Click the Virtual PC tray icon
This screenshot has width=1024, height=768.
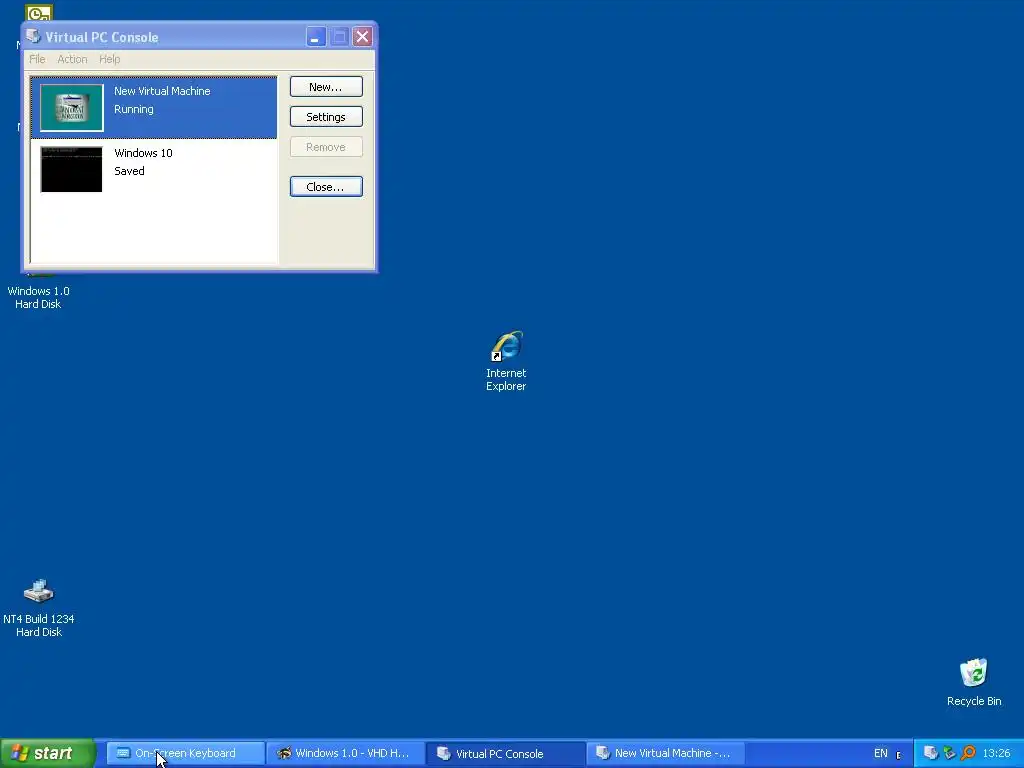click(x=931, y=753)
